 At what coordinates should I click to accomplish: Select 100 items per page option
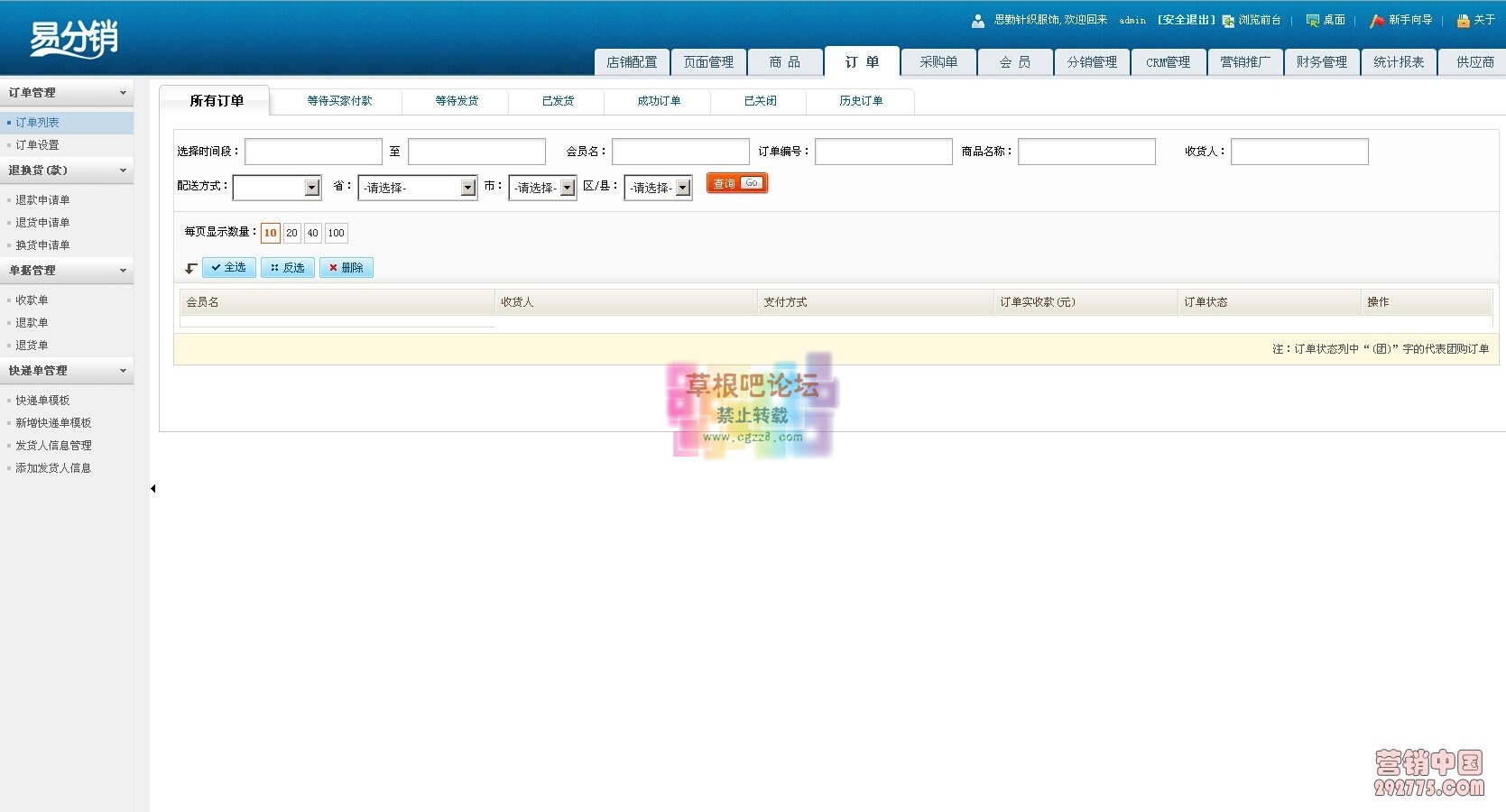coord(335,233)
